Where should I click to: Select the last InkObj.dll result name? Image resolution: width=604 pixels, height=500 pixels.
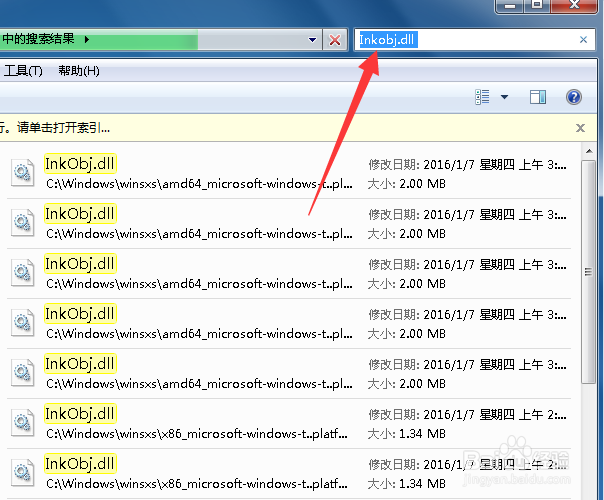click(80, 464)
